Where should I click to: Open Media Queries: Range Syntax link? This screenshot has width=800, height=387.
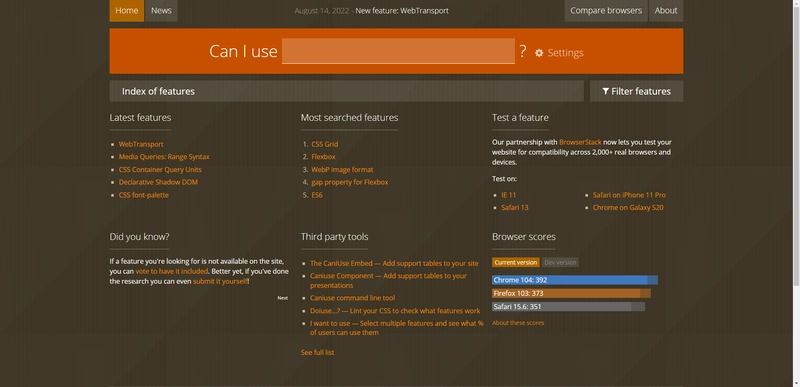(x=164, y=157)
